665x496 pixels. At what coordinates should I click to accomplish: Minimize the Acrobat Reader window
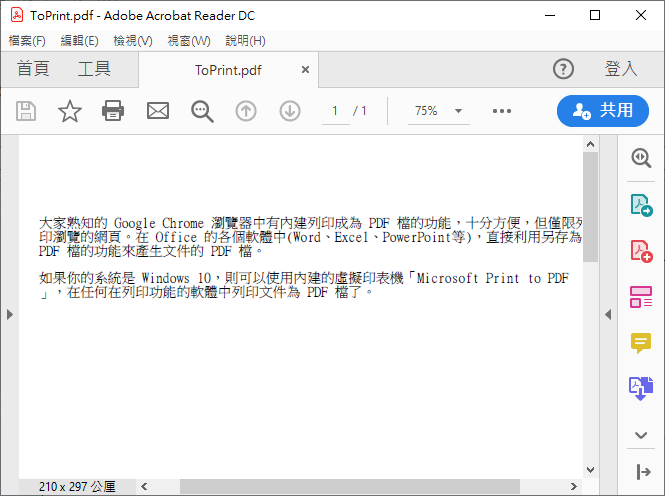[550, 15]
